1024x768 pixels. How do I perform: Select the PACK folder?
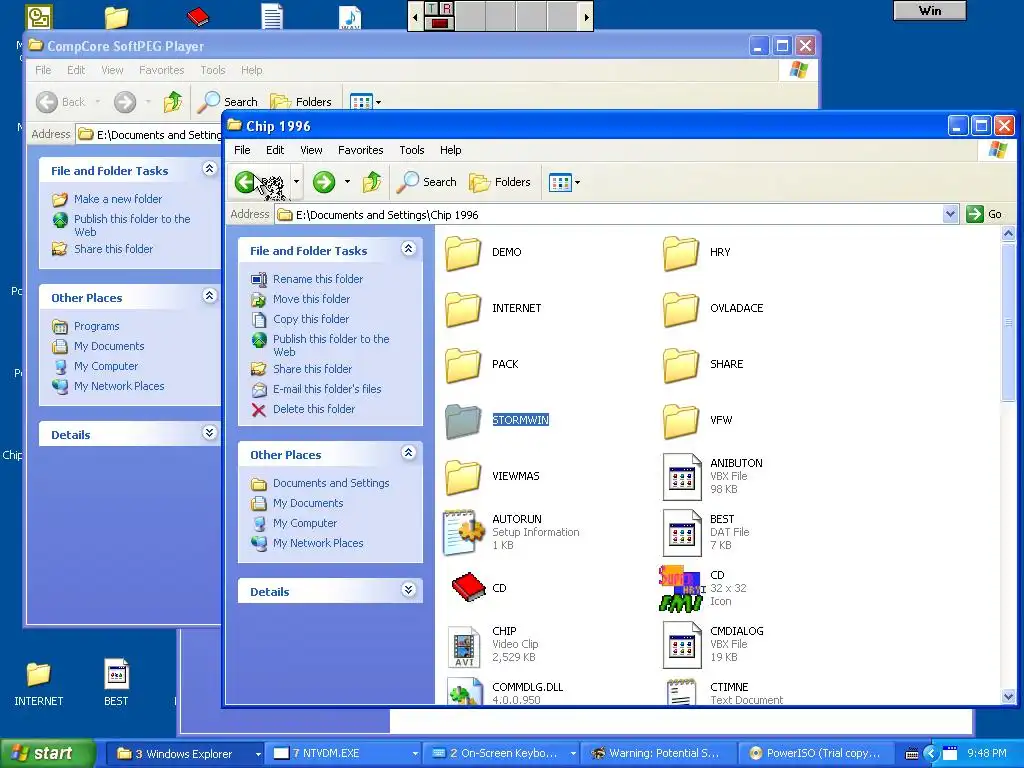coord(482,365)
